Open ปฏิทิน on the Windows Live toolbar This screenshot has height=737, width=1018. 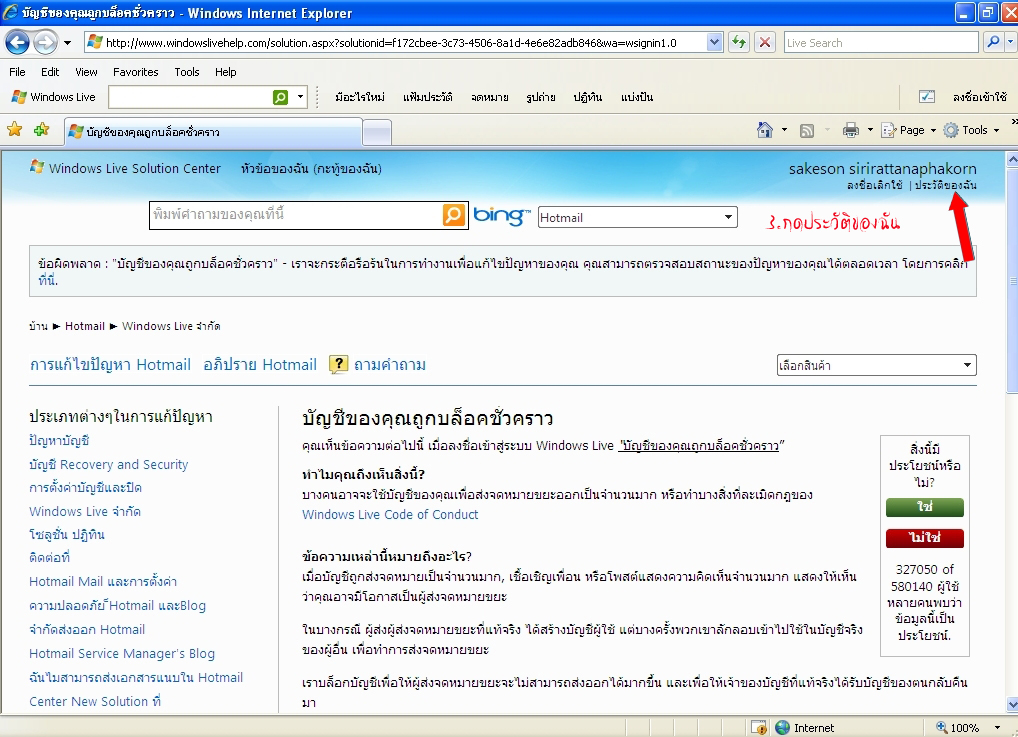(588, 97)
